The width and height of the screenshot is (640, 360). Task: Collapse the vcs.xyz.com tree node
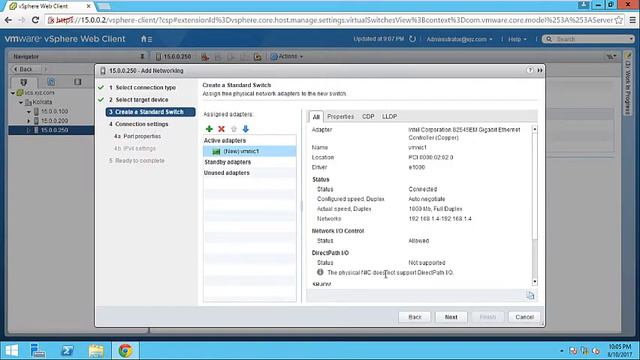[13, 93]
